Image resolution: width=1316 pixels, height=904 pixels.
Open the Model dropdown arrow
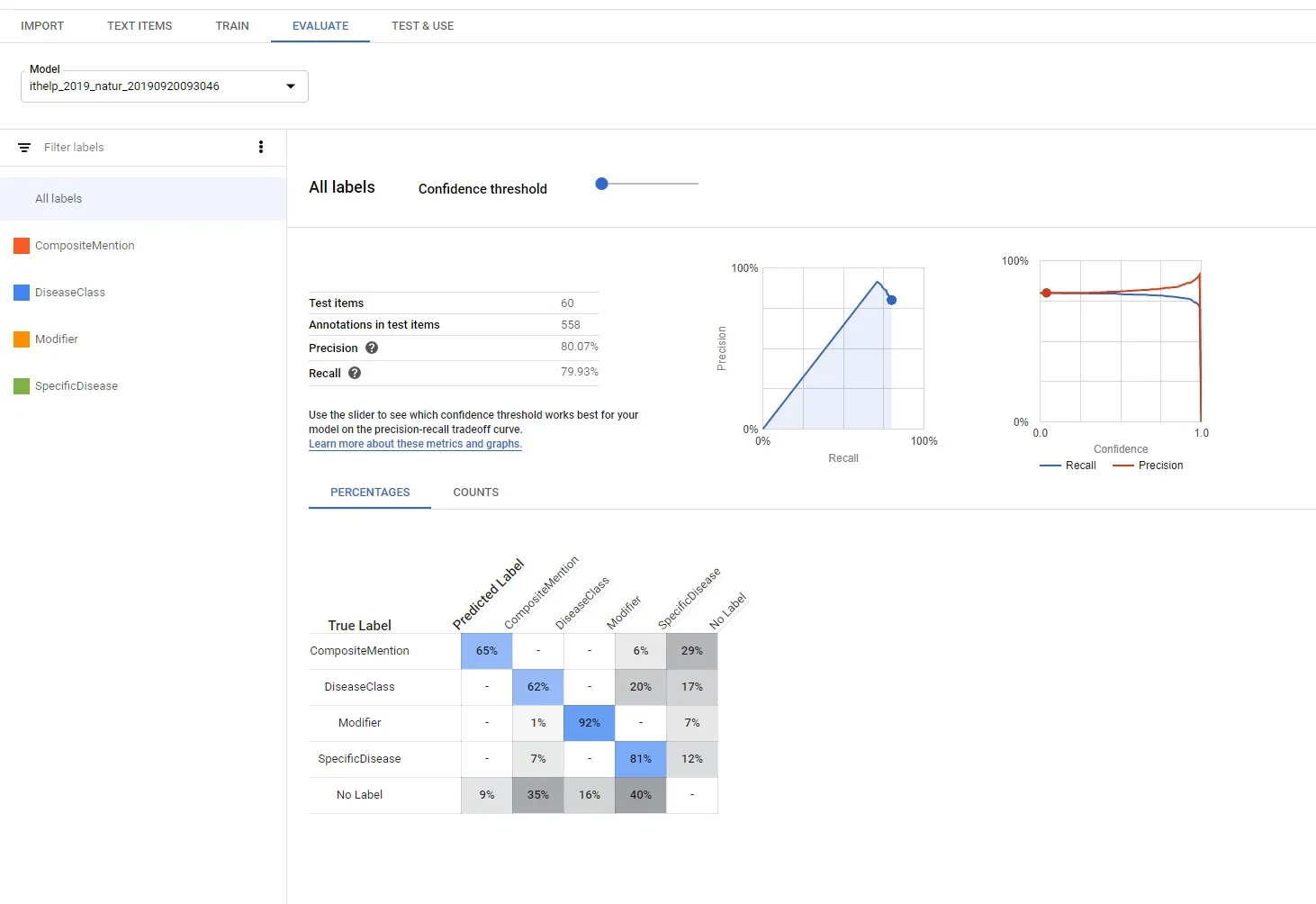click(x=291, y=86)
